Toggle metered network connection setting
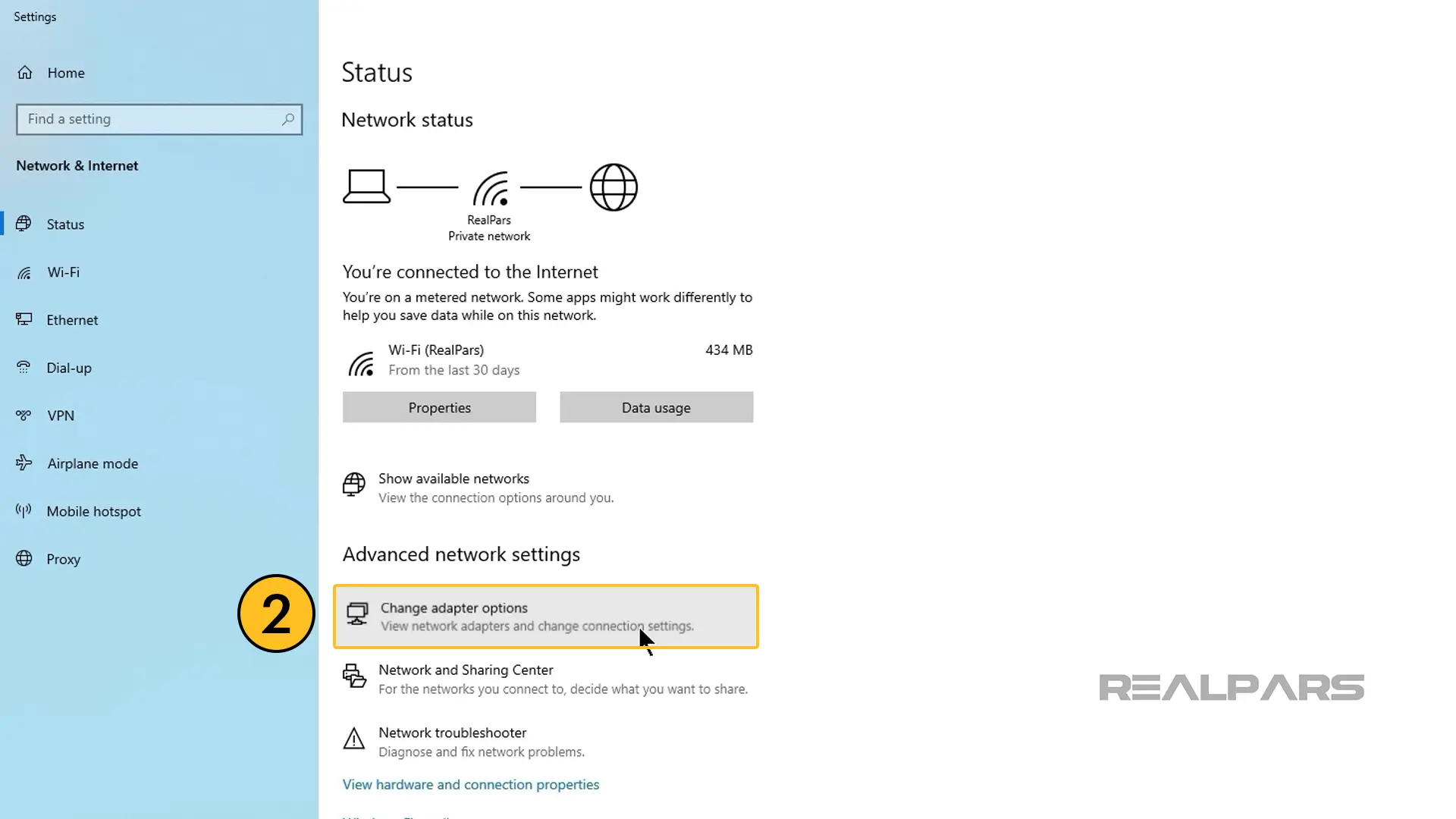 (439, 407)
